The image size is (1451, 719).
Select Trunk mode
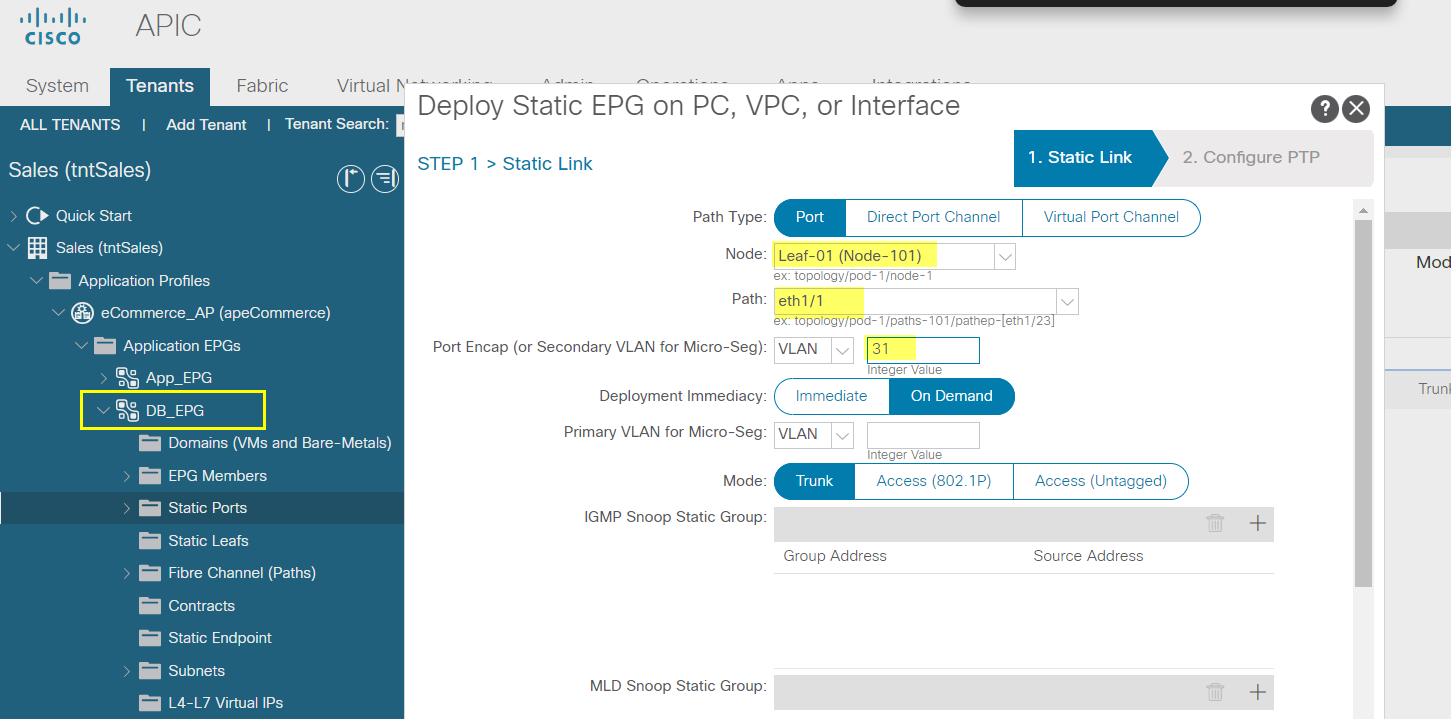coord(814,481)
